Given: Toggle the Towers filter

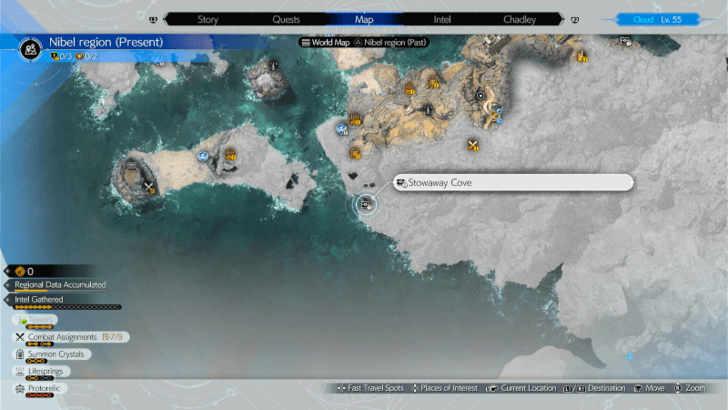Looking at the screenshot, I should (x=36, y=320).
